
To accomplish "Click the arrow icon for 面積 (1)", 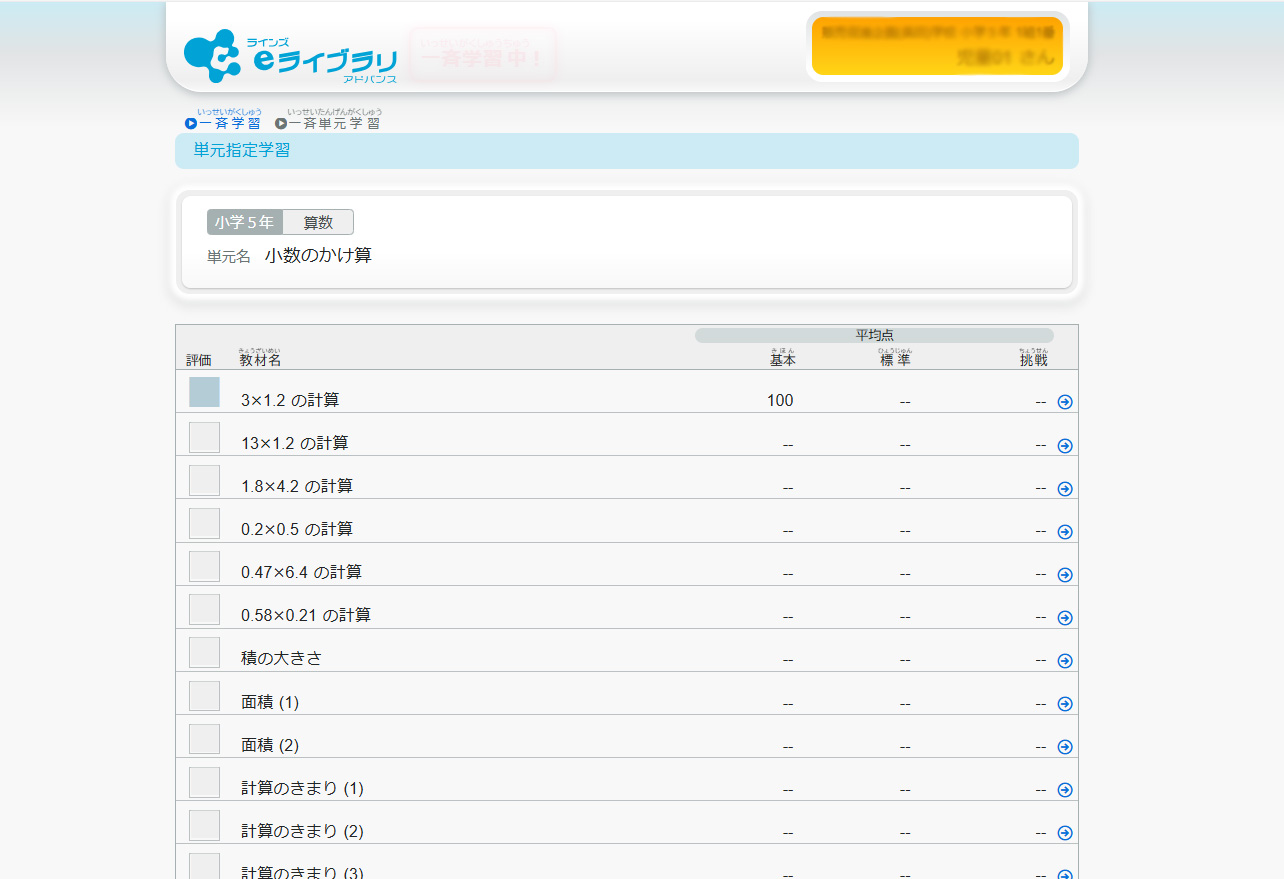I will [x=1065, y=704].
